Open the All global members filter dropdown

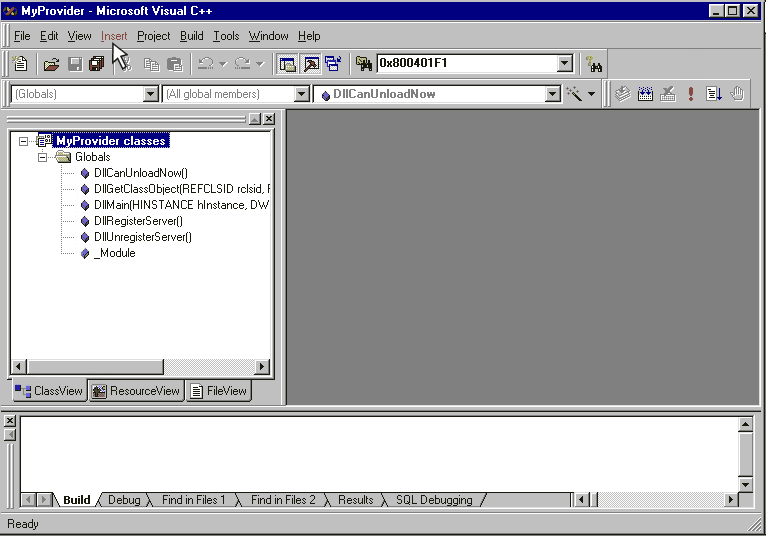[x=302, y=93]
